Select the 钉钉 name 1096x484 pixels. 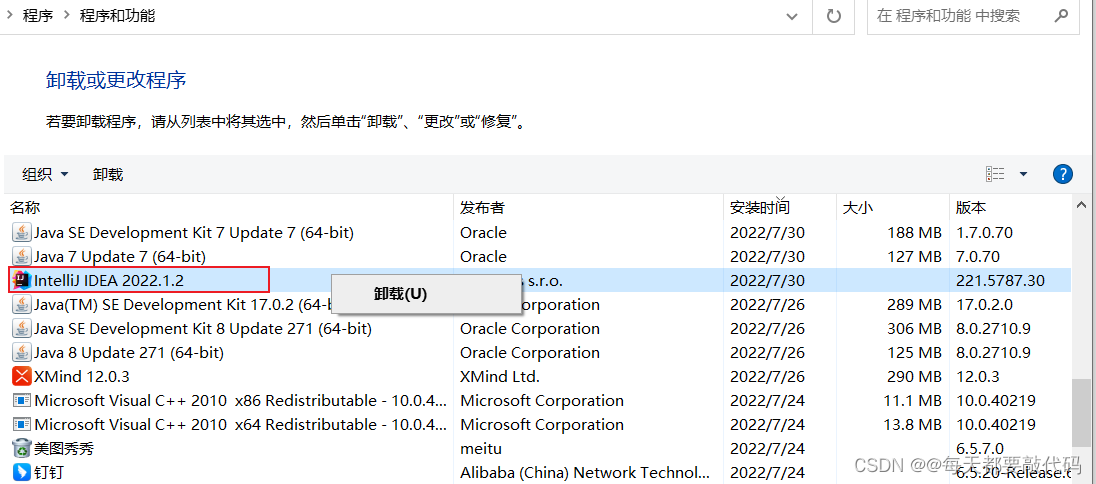(x=49, y=472)
